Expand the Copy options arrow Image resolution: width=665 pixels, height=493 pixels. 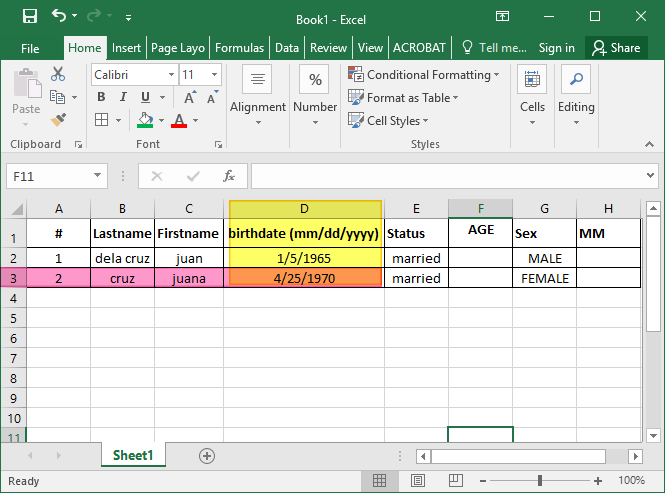[75, 98]
